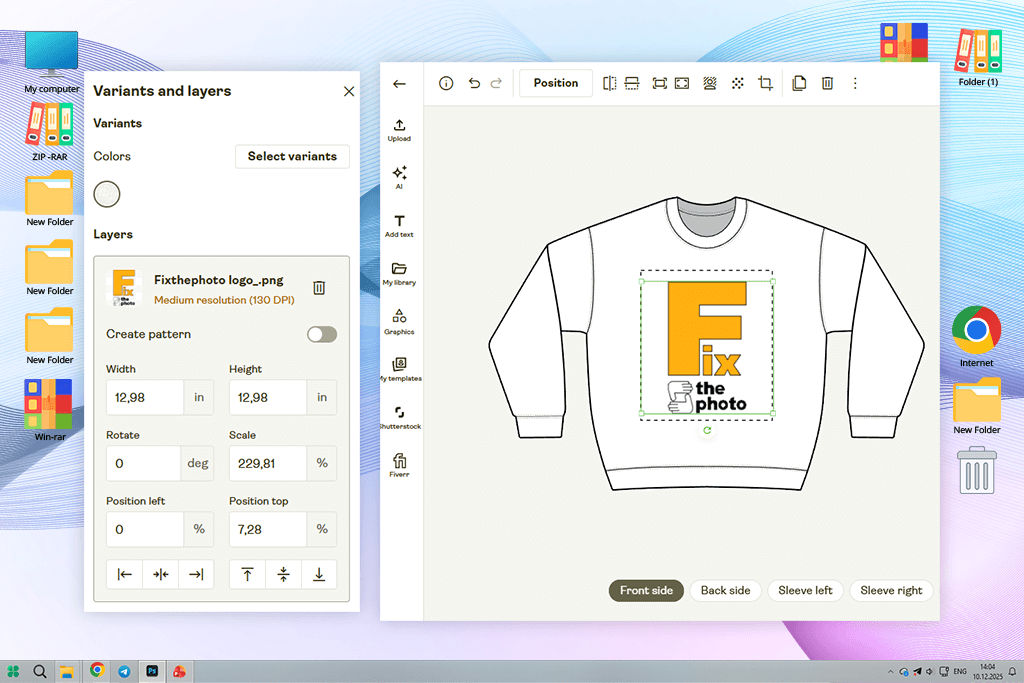1024x683 pixels.
Task: Open the Graphics panel
Action: coord(399,322)
